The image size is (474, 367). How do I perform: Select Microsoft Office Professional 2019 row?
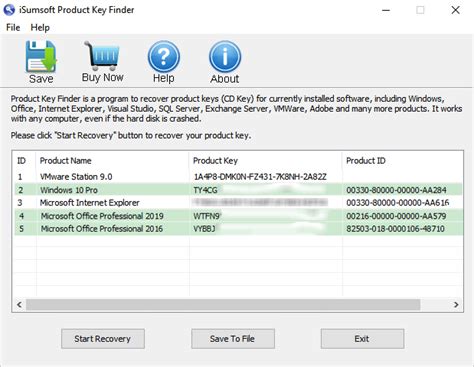point(238,216)
